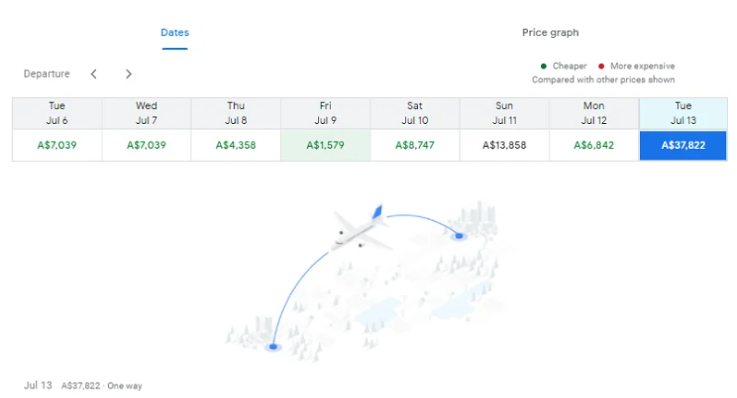Choose Wed Jul 7 price A$7,039
The width and height of the screenshot is (737, 398).
[x=146, y=145]
